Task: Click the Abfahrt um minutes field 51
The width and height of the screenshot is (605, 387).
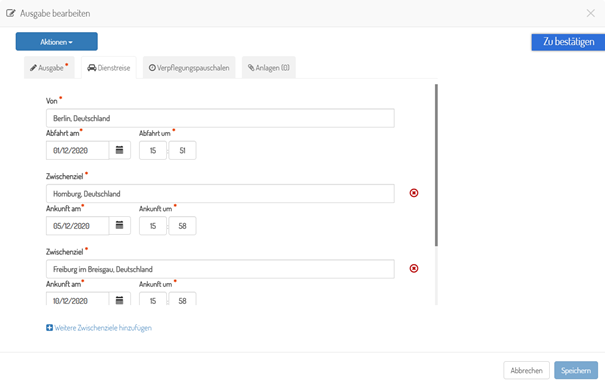Action: click(183, 150)
